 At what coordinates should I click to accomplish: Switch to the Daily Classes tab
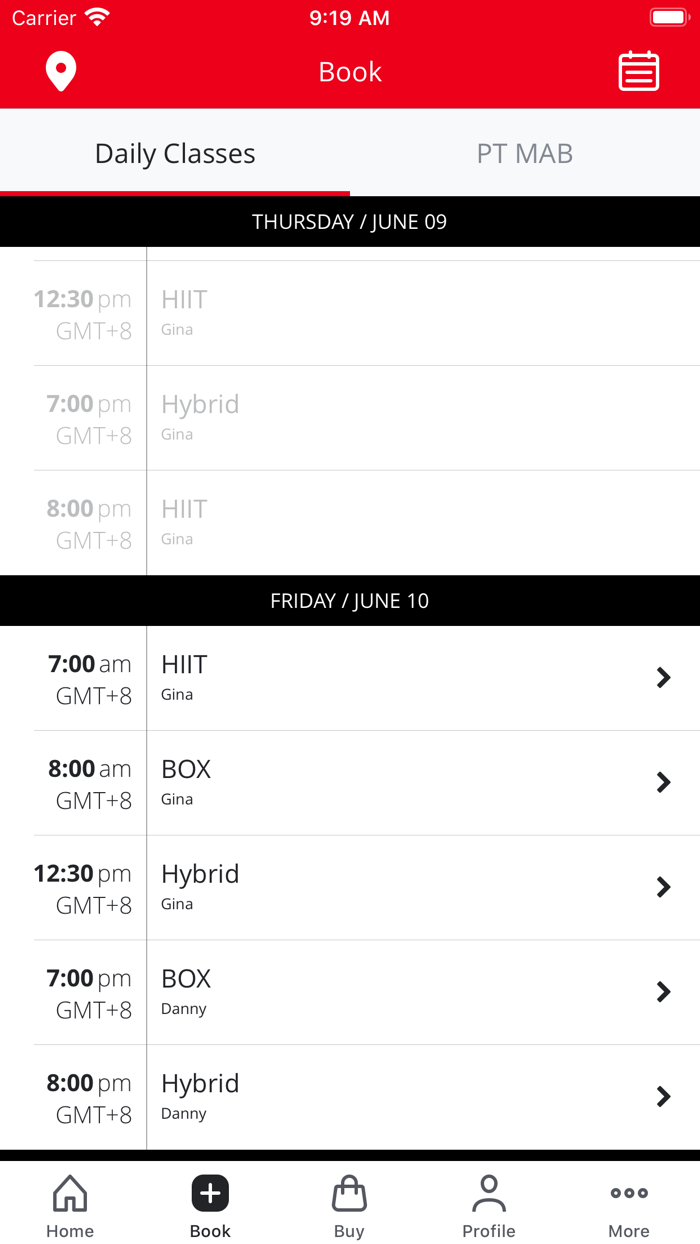click(175, 154)
